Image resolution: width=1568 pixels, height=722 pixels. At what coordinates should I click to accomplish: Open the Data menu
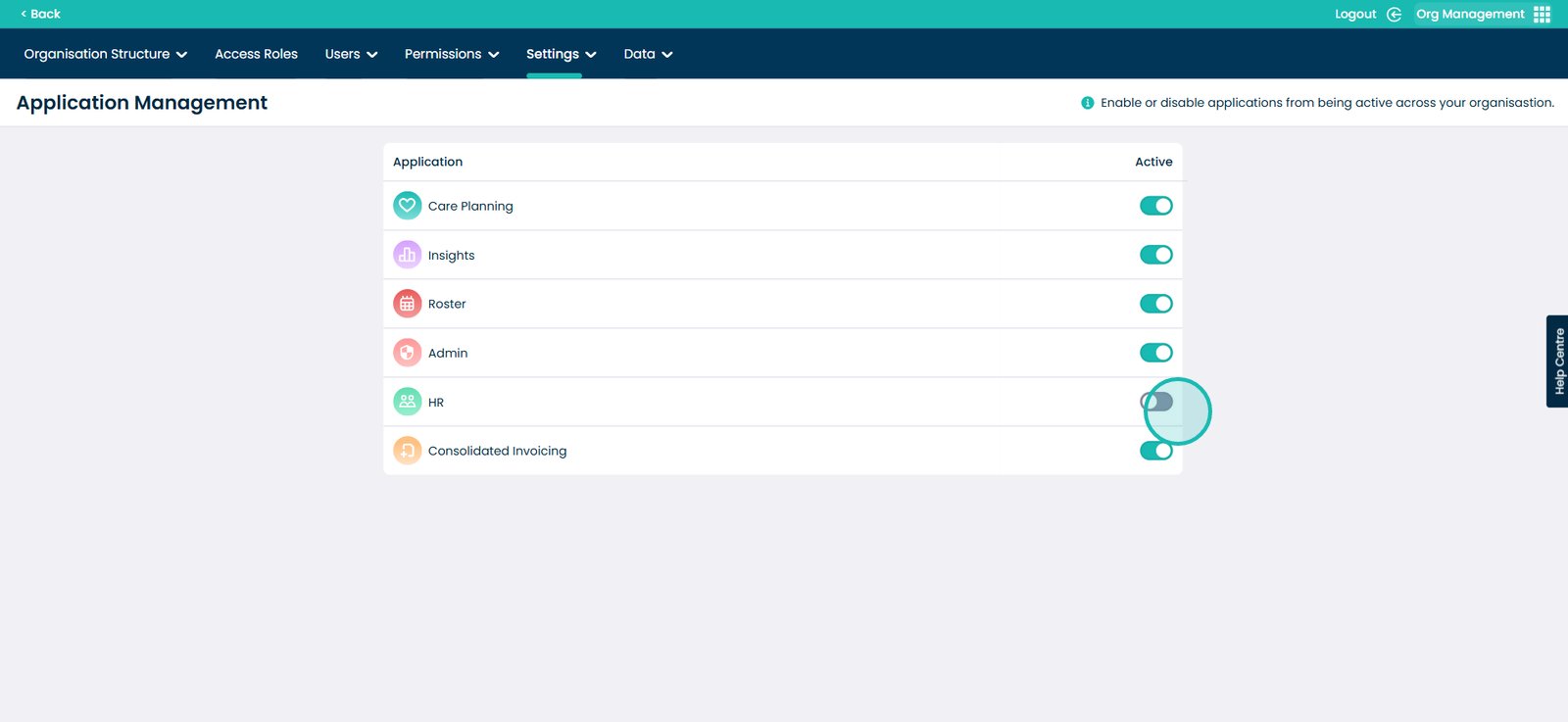point(647,54)
